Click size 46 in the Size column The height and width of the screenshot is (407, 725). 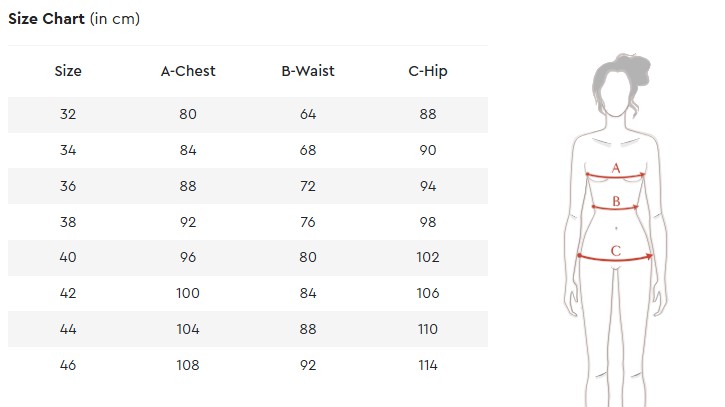click(68, 365)
